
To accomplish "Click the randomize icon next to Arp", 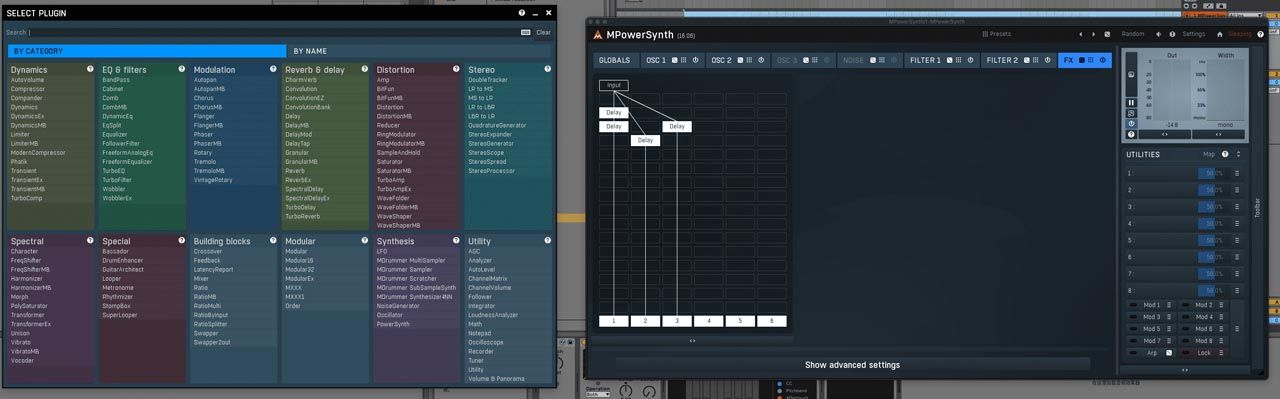I will point(1169,352).
